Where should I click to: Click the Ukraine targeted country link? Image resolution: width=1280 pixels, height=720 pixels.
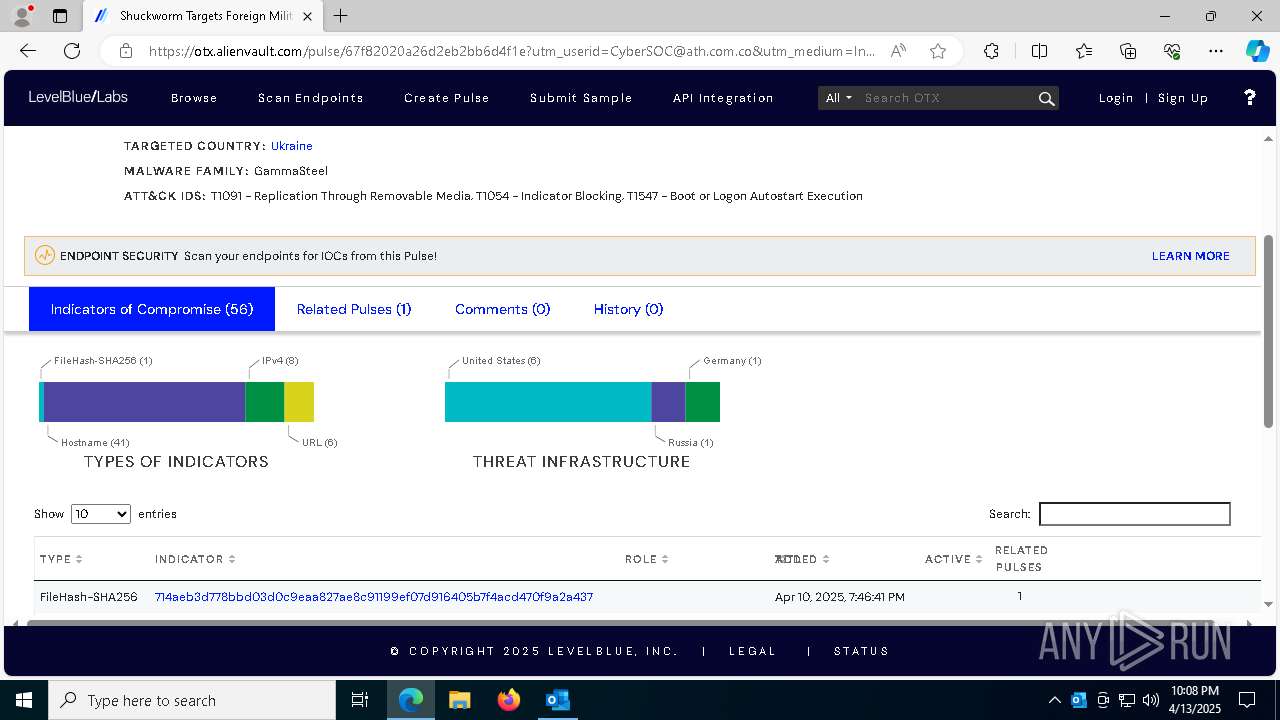point(292,146)
